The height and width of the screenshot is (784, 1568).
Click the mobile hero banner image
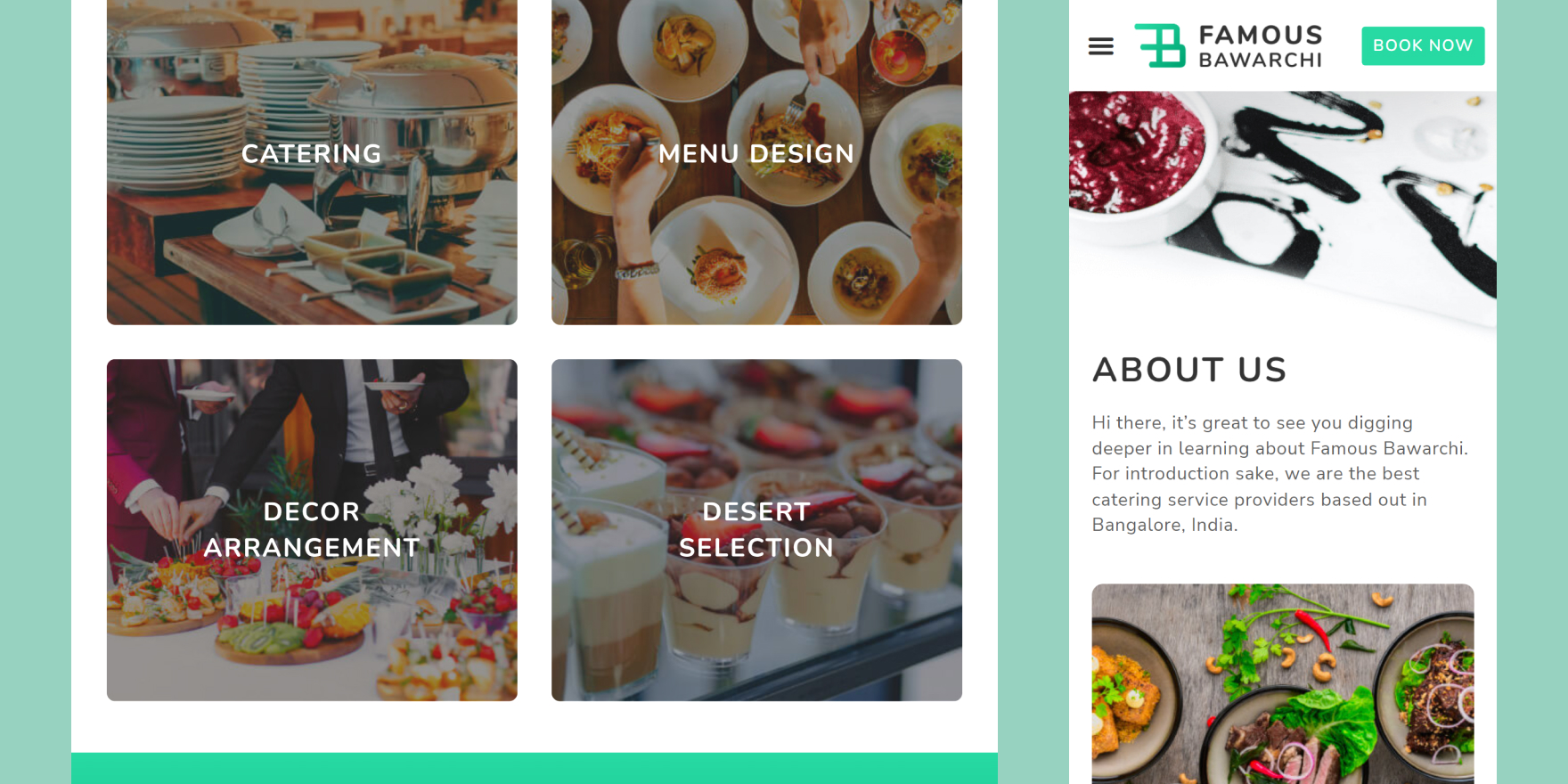1283,209
